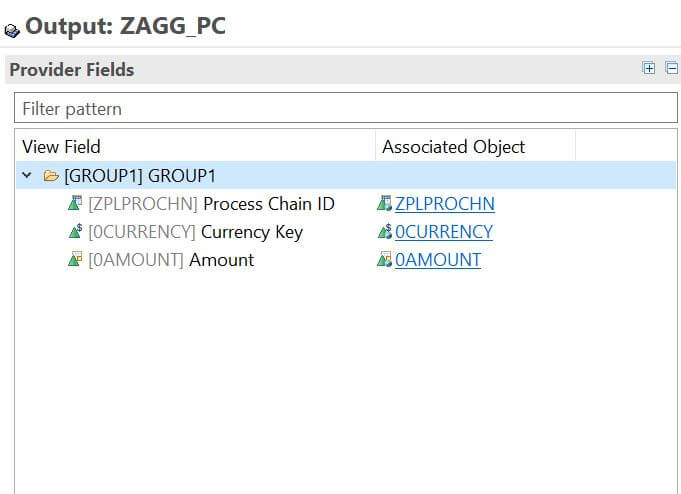Click the Associated Object column header

pyautogui.click(x=476, y=146)
